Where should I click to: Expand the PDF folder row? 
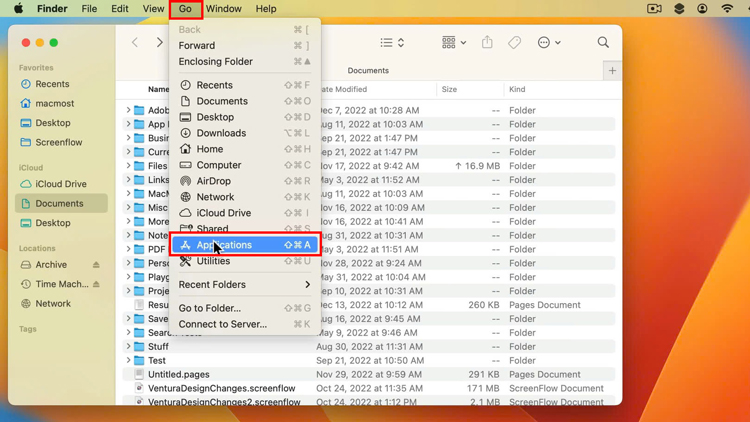[128, 249]
